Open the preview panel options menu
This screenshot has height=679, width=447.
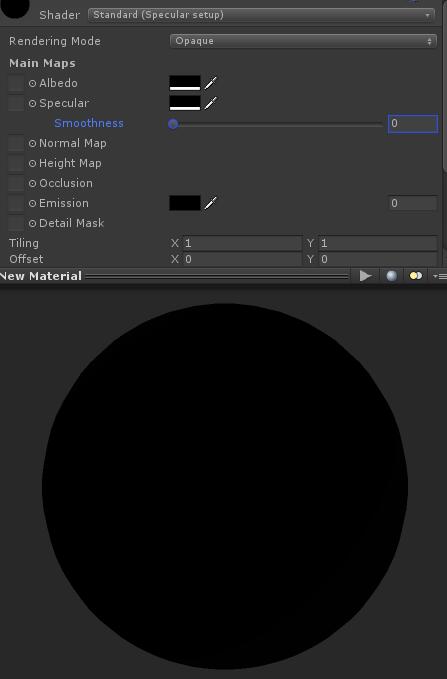click(x=439, y=276)
